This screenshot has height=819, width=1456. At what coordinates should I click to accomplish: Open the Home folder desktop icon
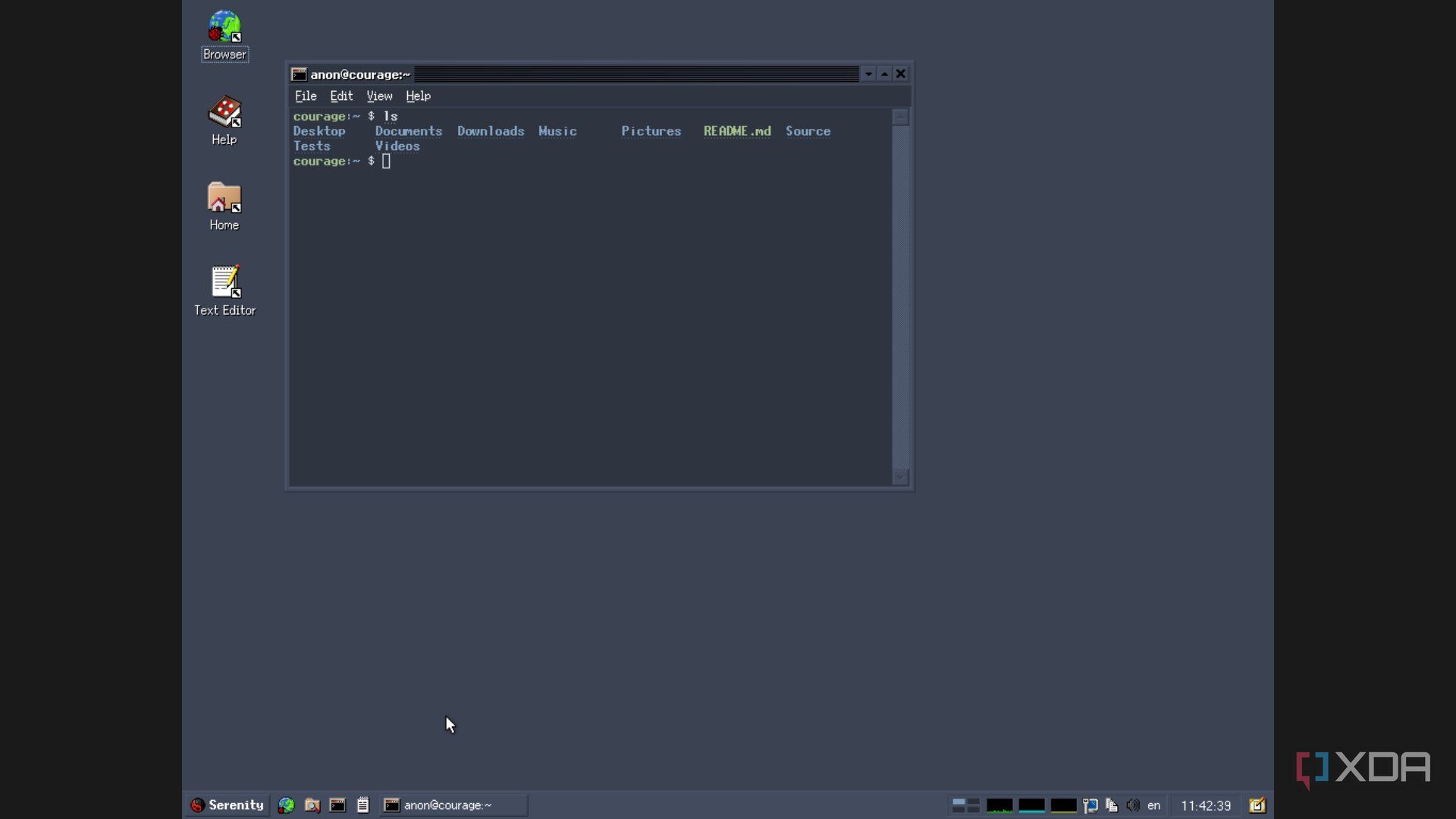click(224, 206)
